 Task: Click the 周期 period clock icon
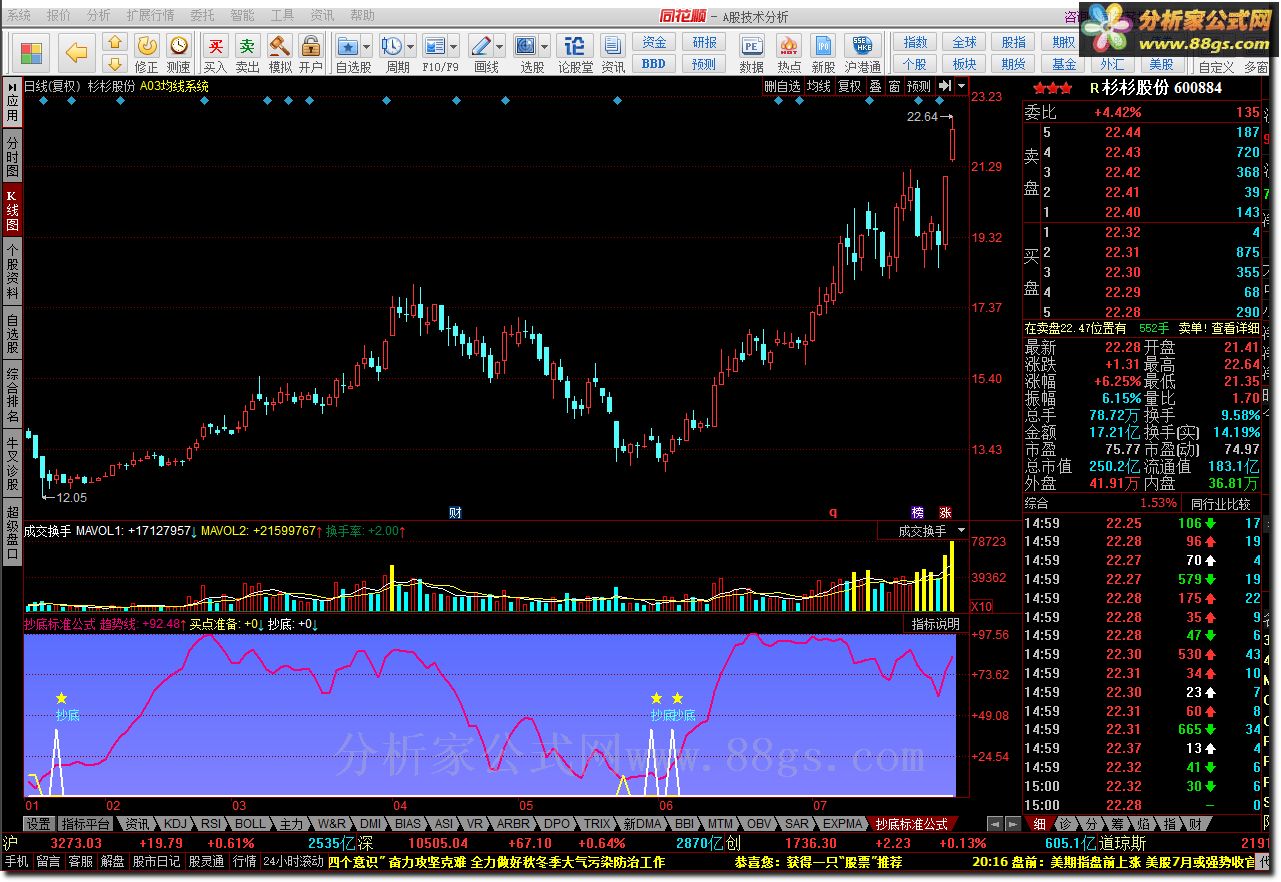click(x=391, y=46)
